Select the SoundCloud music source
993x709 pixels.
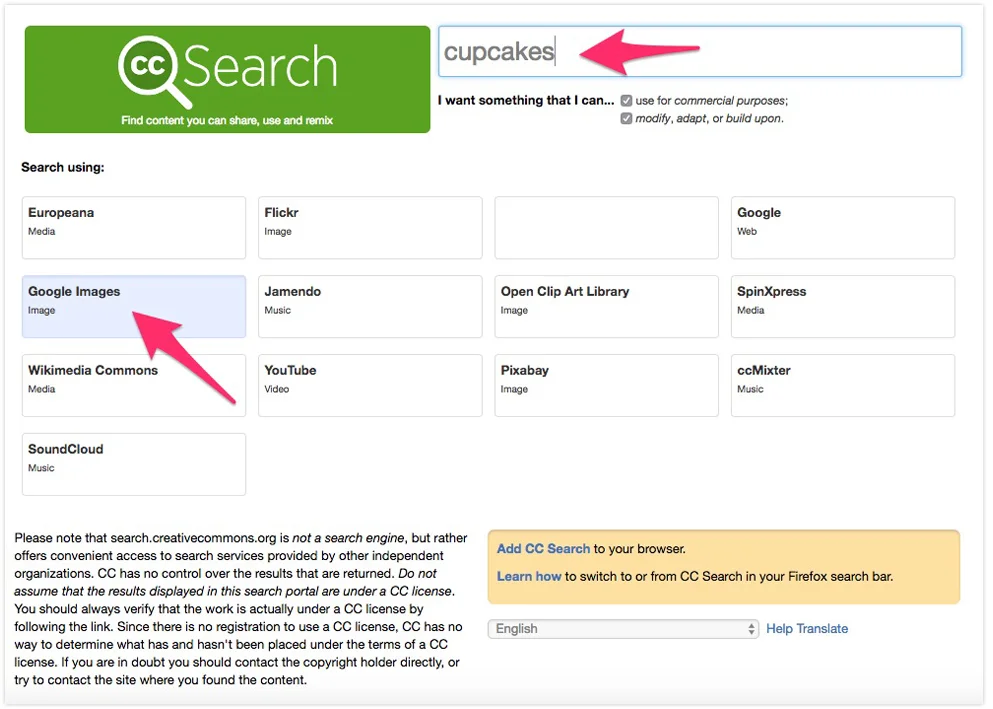click(134, 464)
